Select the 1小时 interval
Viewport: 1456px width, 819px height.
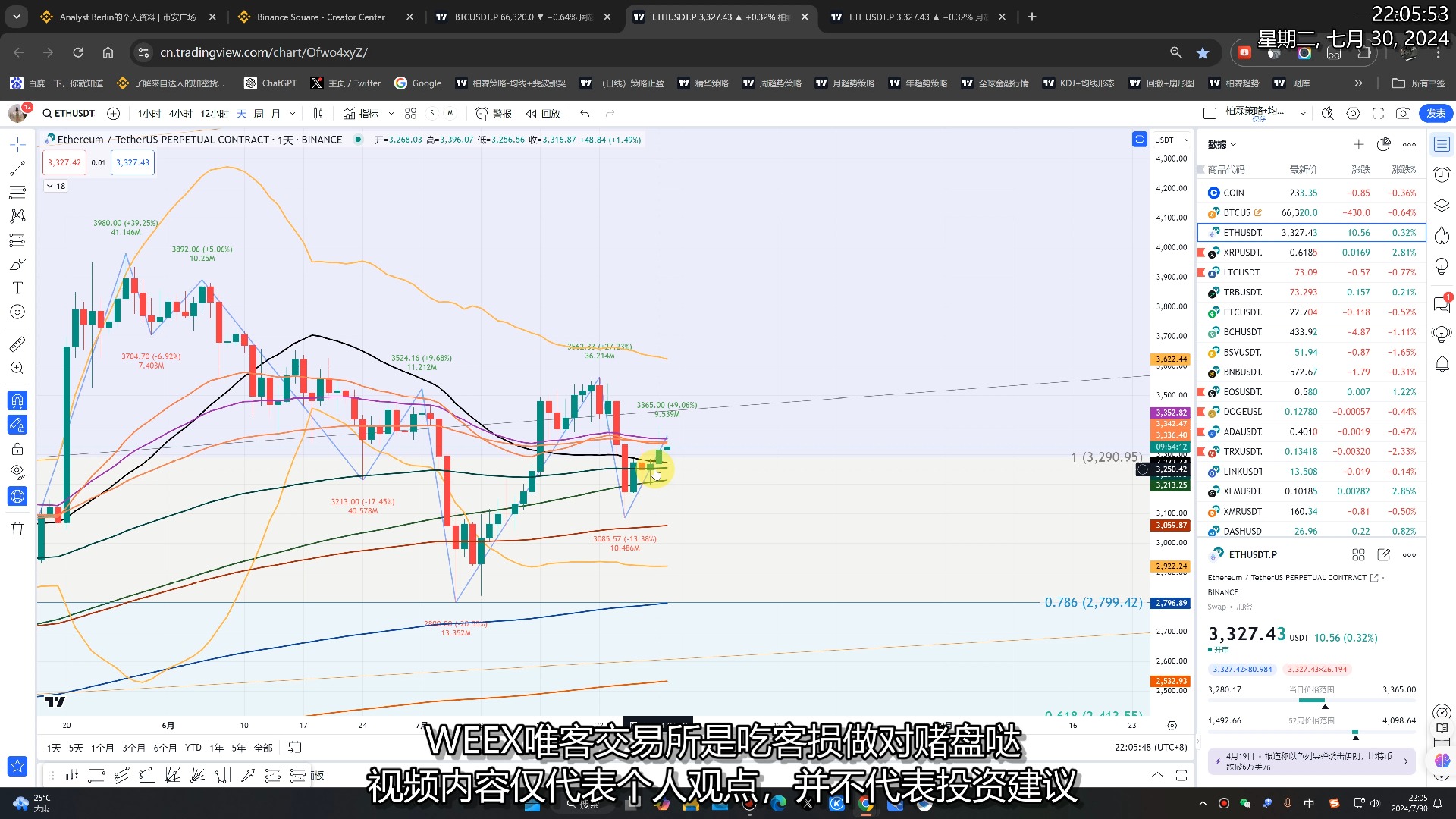point(149,114)
